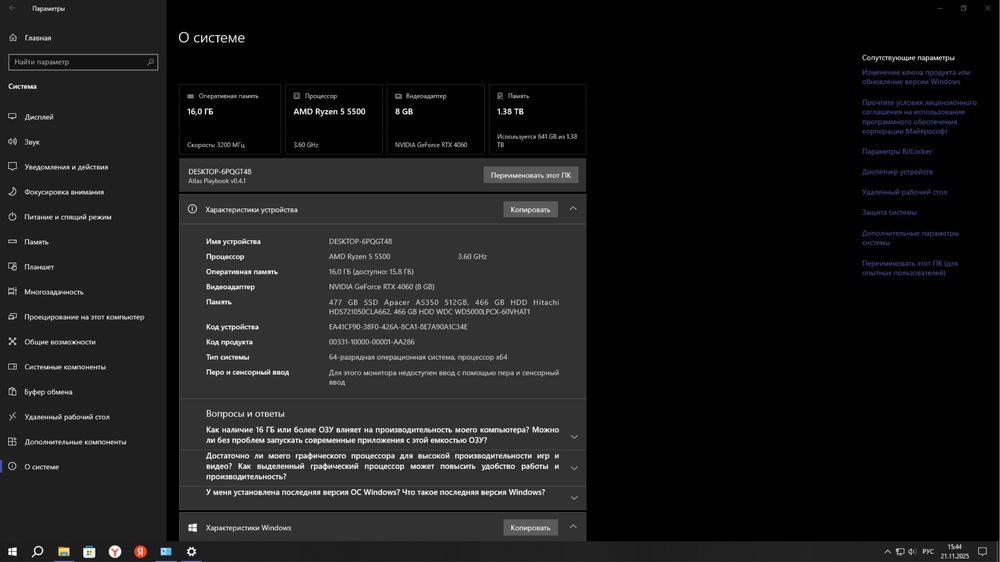
Task: Open the Изменение ключа продукта link
Action: tap(916, 77)
